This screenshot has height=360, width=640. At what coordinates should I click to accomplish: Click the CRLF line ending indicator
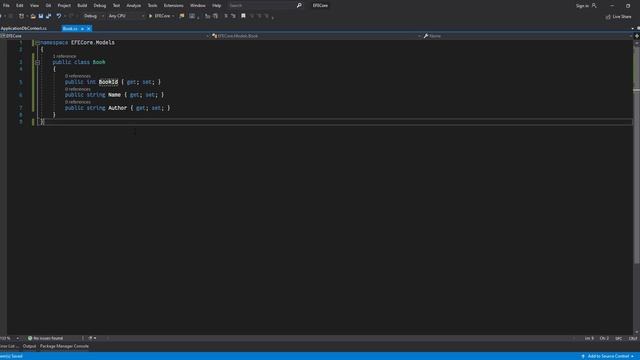pyautogui.click(x=633, y=338)
